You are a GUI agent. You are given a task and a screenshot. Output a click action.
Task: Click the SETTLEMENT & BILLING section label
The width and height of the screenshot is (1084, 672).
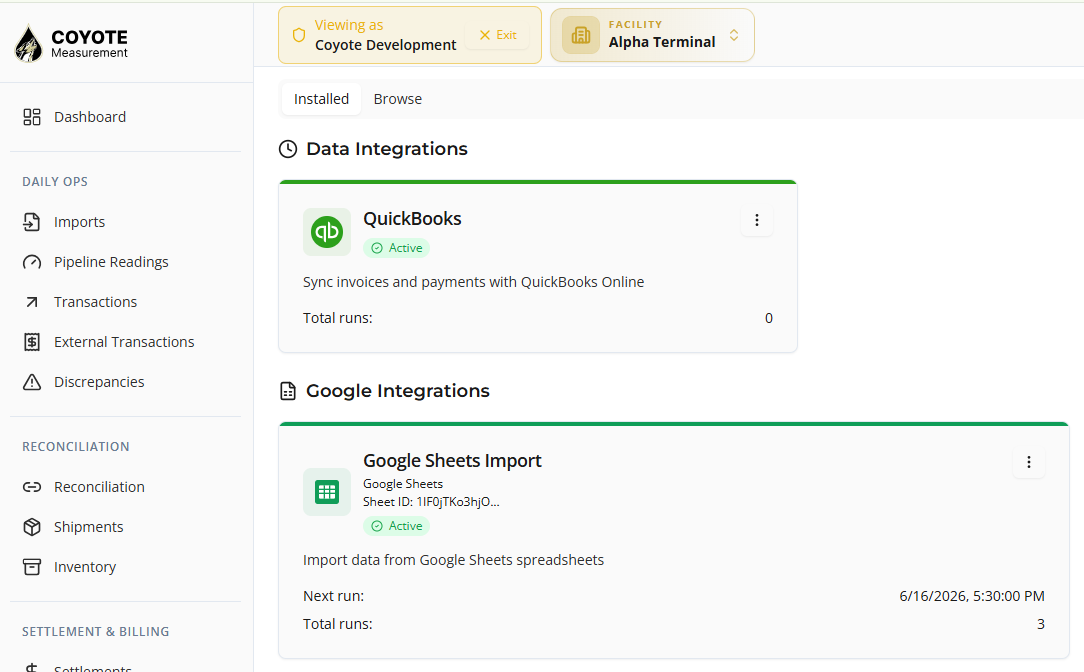[x=95, y=632]
